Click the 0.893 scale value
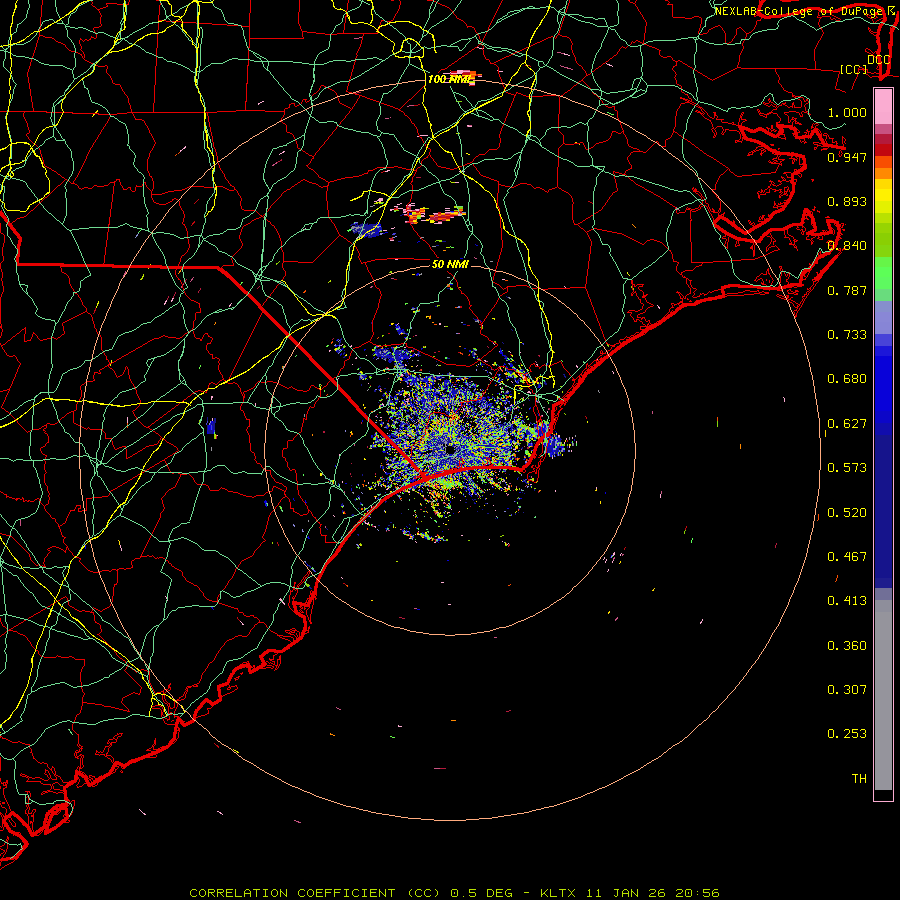This screenshot has height=900, width=900. point(847,201)
